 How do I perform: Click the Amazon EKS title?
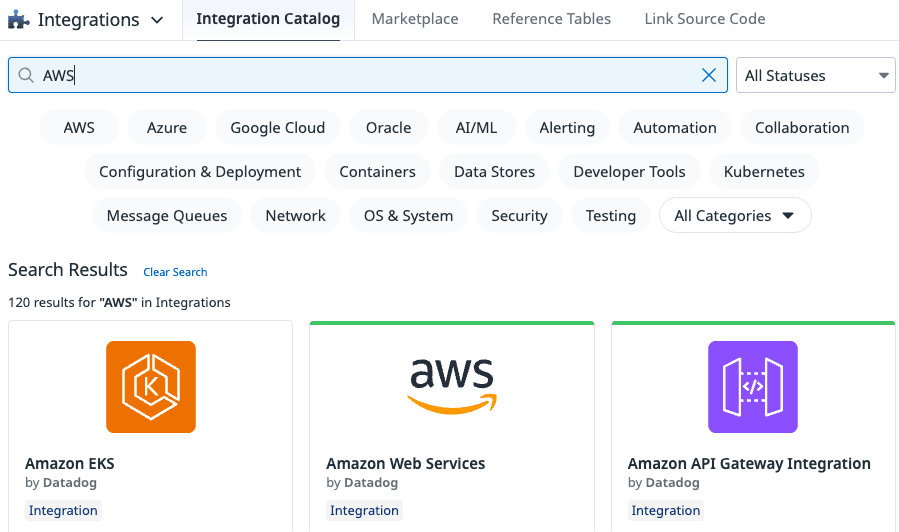69,463
